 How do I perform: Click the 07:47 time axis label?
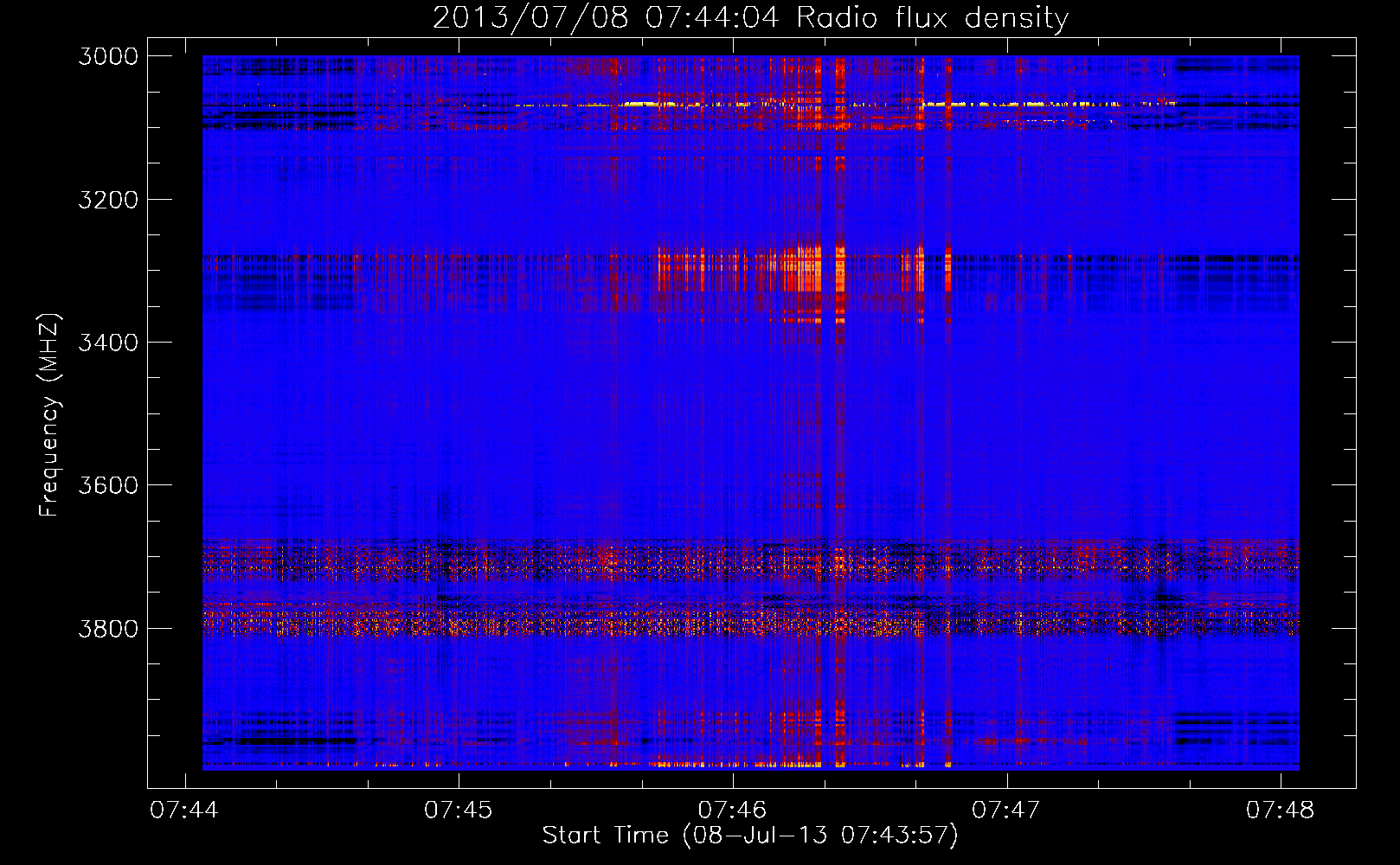tap(1005, 810)
